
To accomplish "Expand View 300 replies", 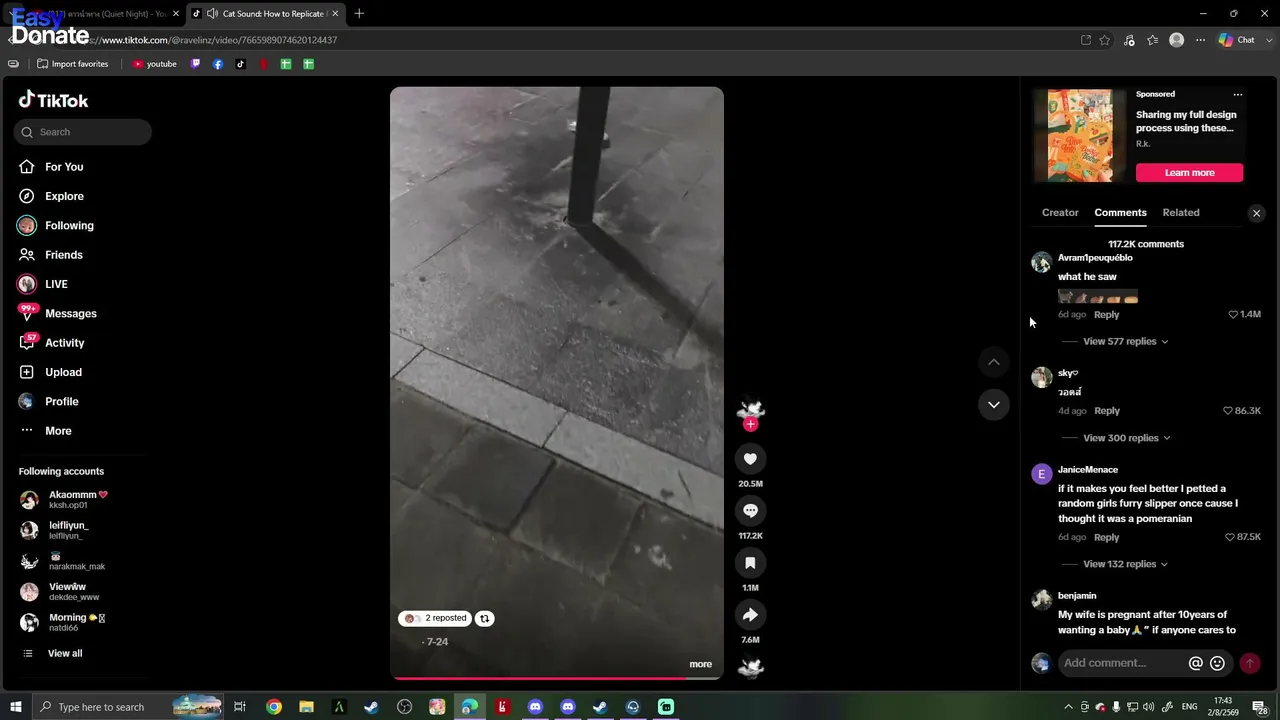I will click(x=1126, y=438).
